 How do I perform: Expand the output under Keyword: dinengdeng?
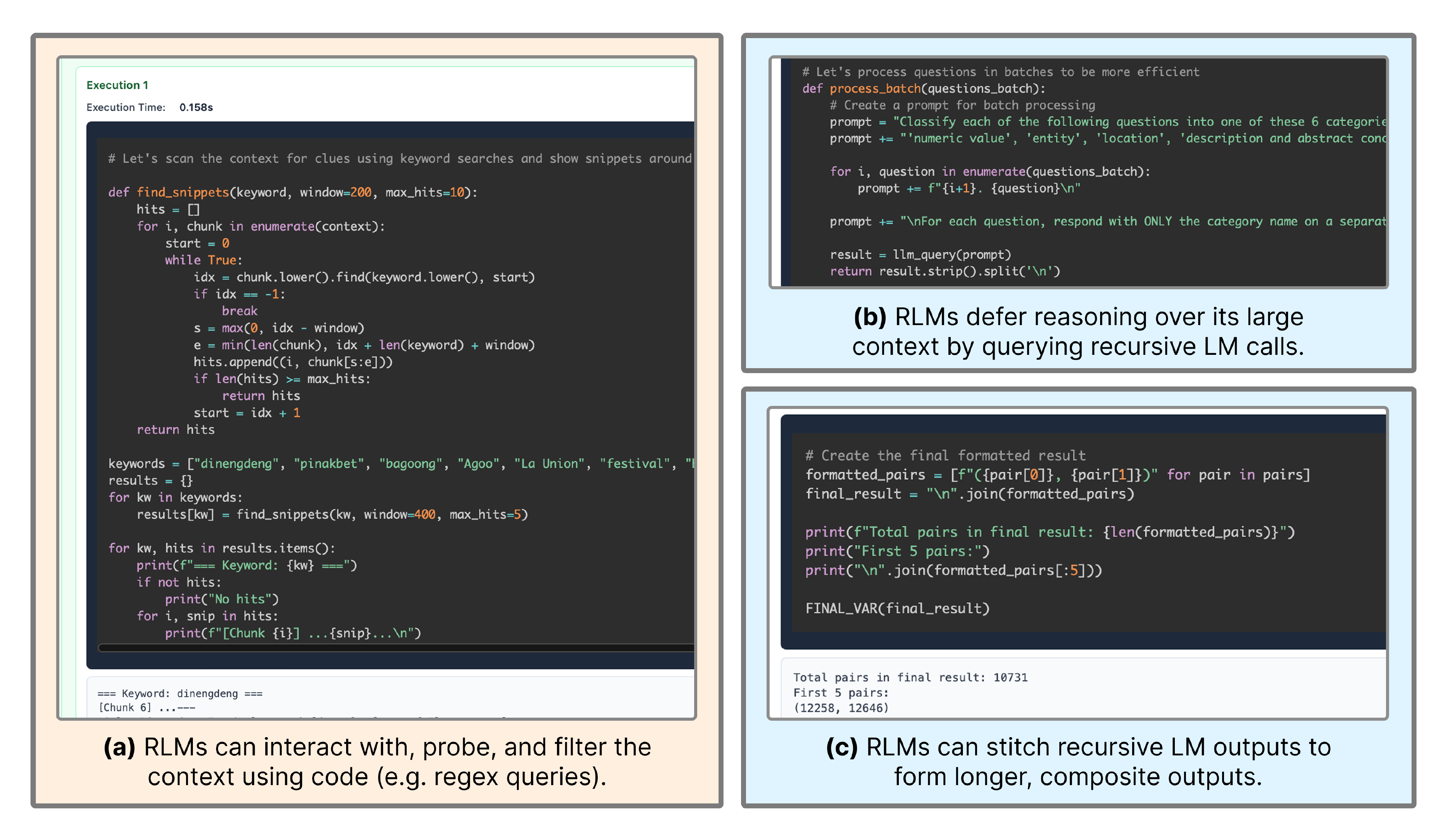(x=180, y=693)
